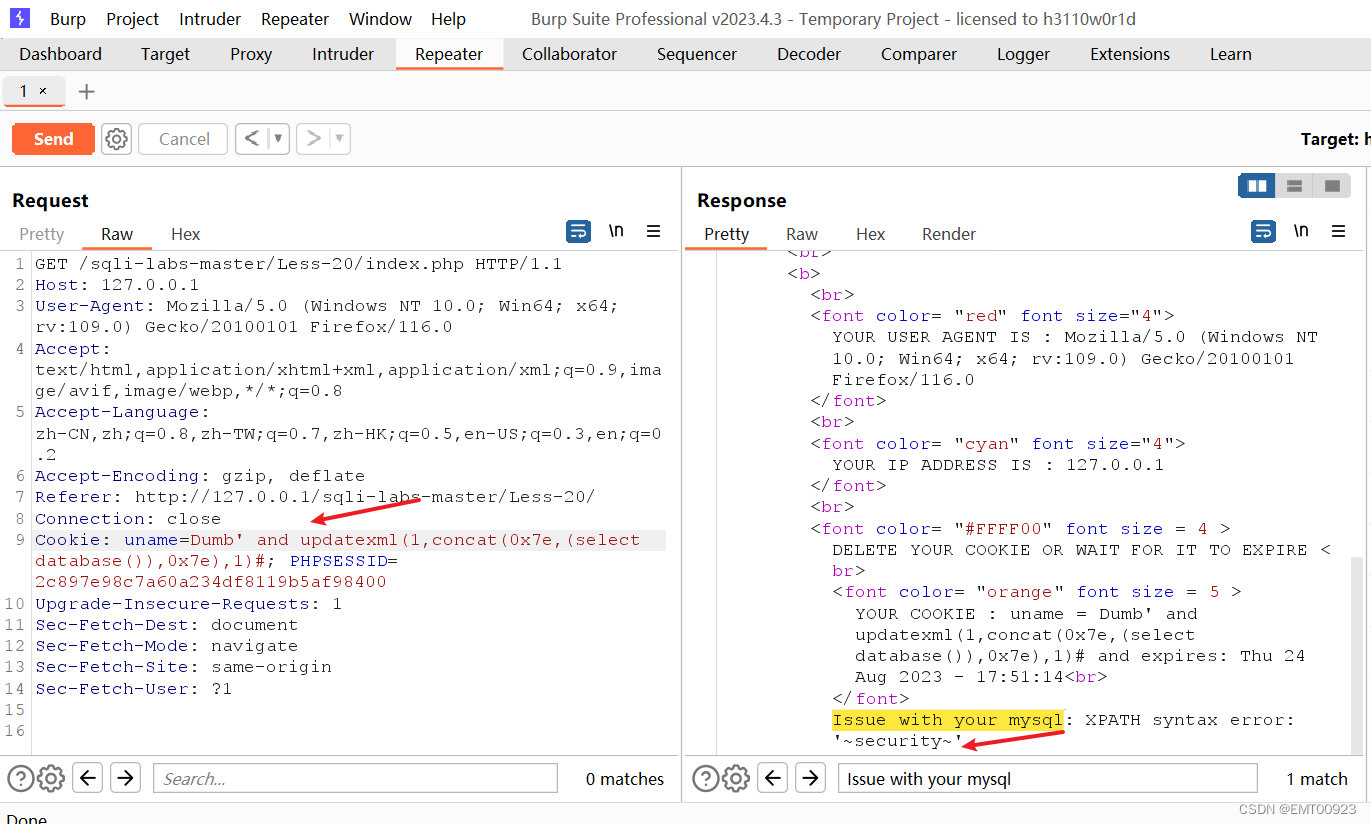
Task: Click the Cancel button
Action: (x=184, y=139)
